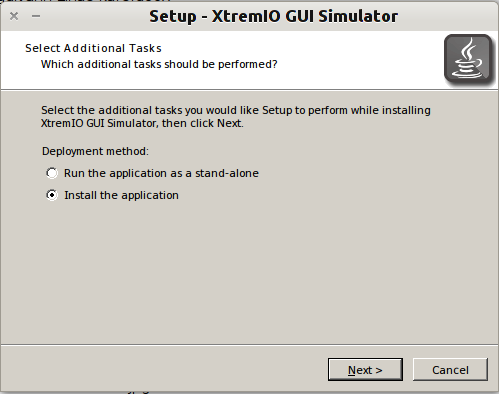Image resolution: width=499 pixels, height=394 pixels.
Task: Close the Setup window with the X
Action: tap(14, 16)
